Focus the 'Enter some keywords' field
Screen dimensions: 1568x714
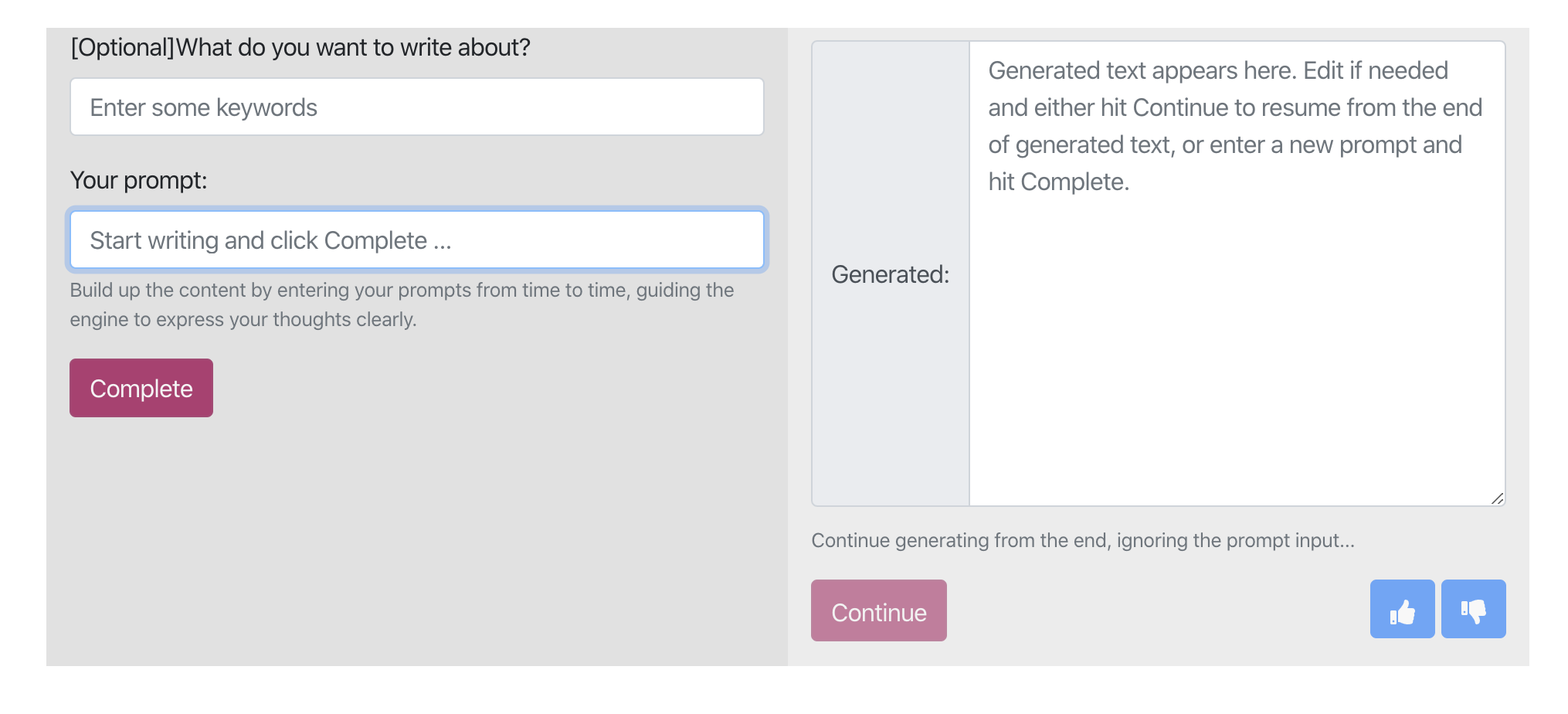click(416, 107)
